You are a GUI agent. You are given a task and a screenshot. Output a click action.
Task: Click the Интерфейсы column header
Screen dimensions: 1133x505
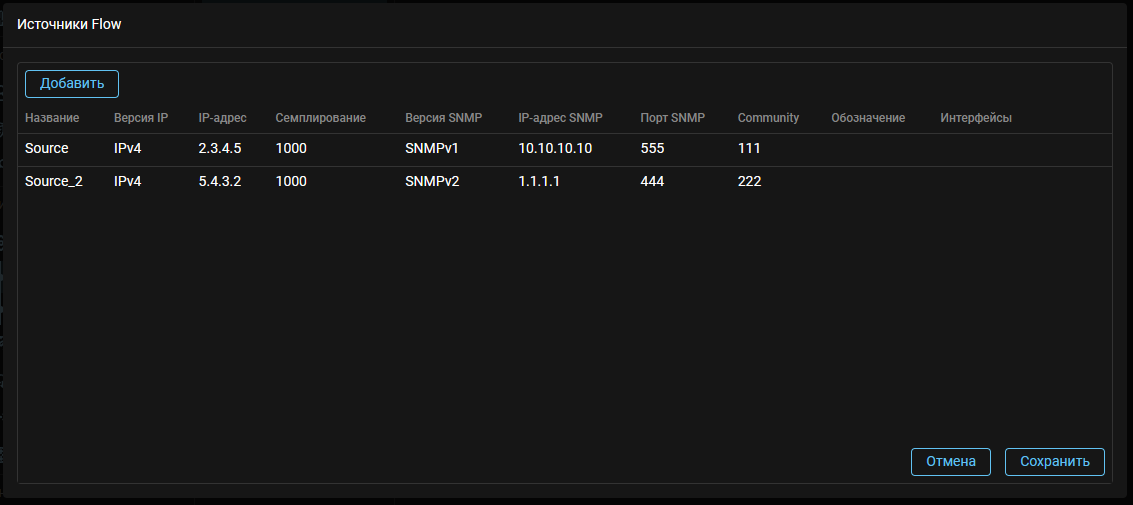point(976,118)
